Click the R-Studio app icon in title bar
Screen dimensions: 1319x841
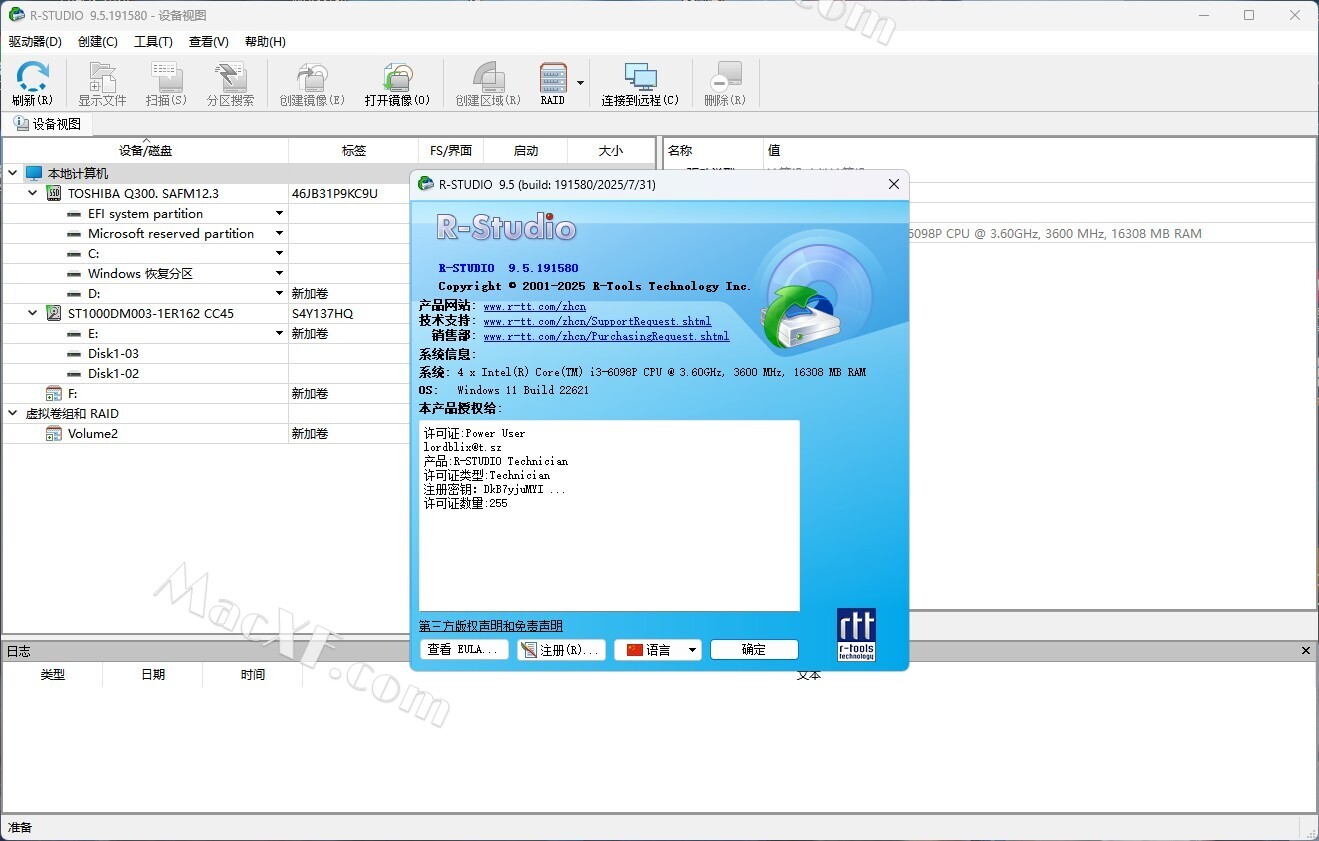[x=16, y=15]
